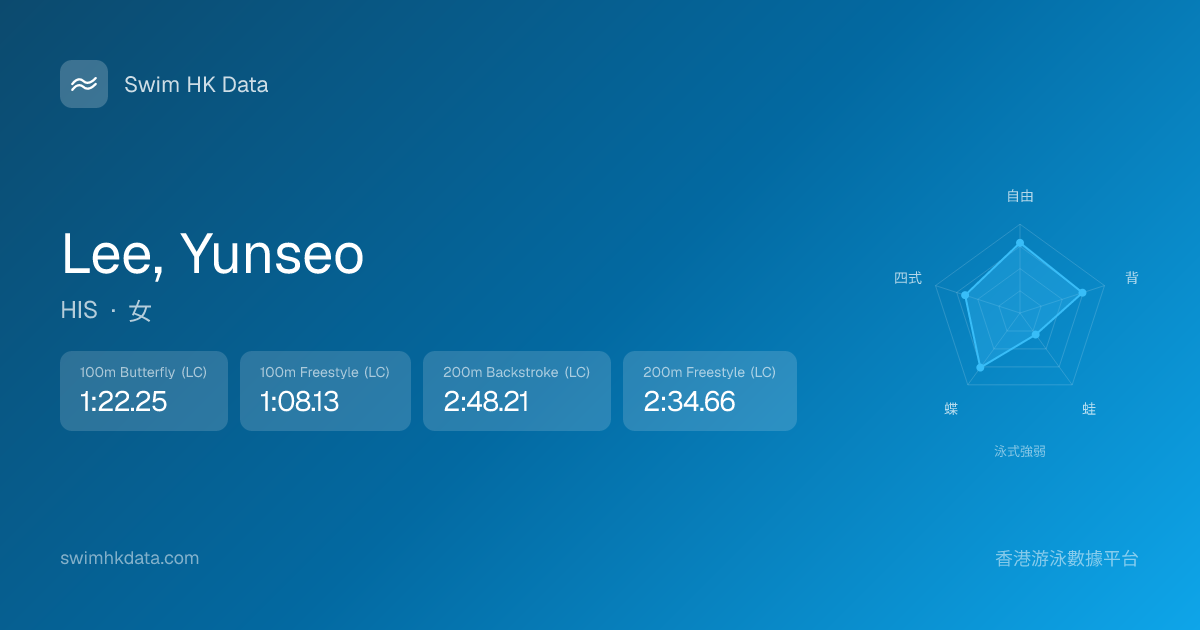The height and width of the screenshot is (630, 1200).
Task: Click the 自由 freestyle axis label on radar
Action: [x=1020, y=197]
